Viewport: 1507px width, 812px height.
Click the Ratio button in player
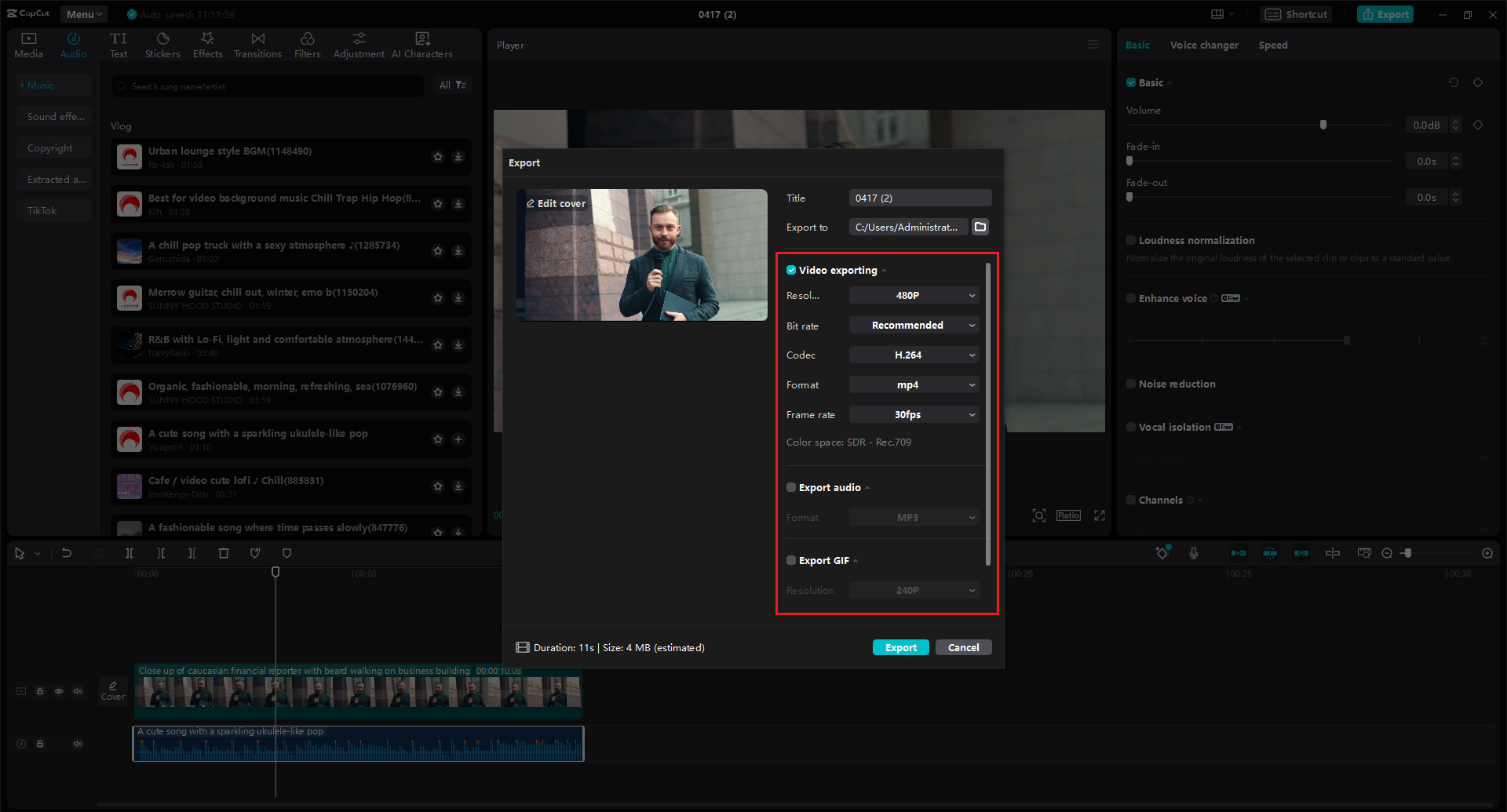1068,515
